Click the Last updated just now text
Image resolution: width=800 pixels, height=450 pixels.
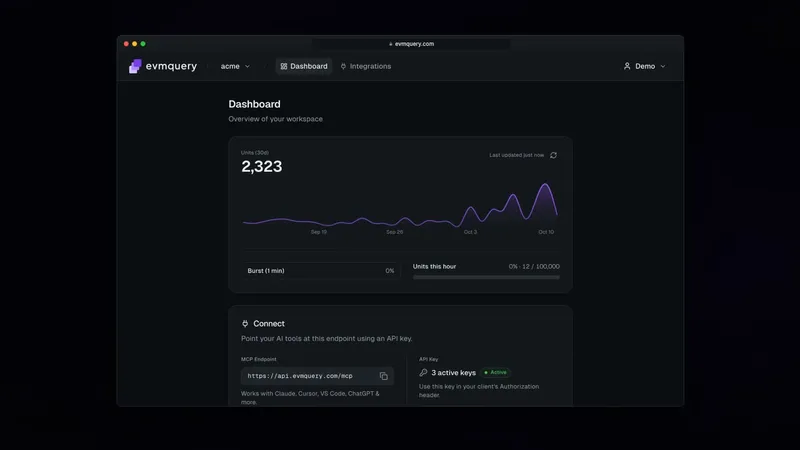[516, 155]
